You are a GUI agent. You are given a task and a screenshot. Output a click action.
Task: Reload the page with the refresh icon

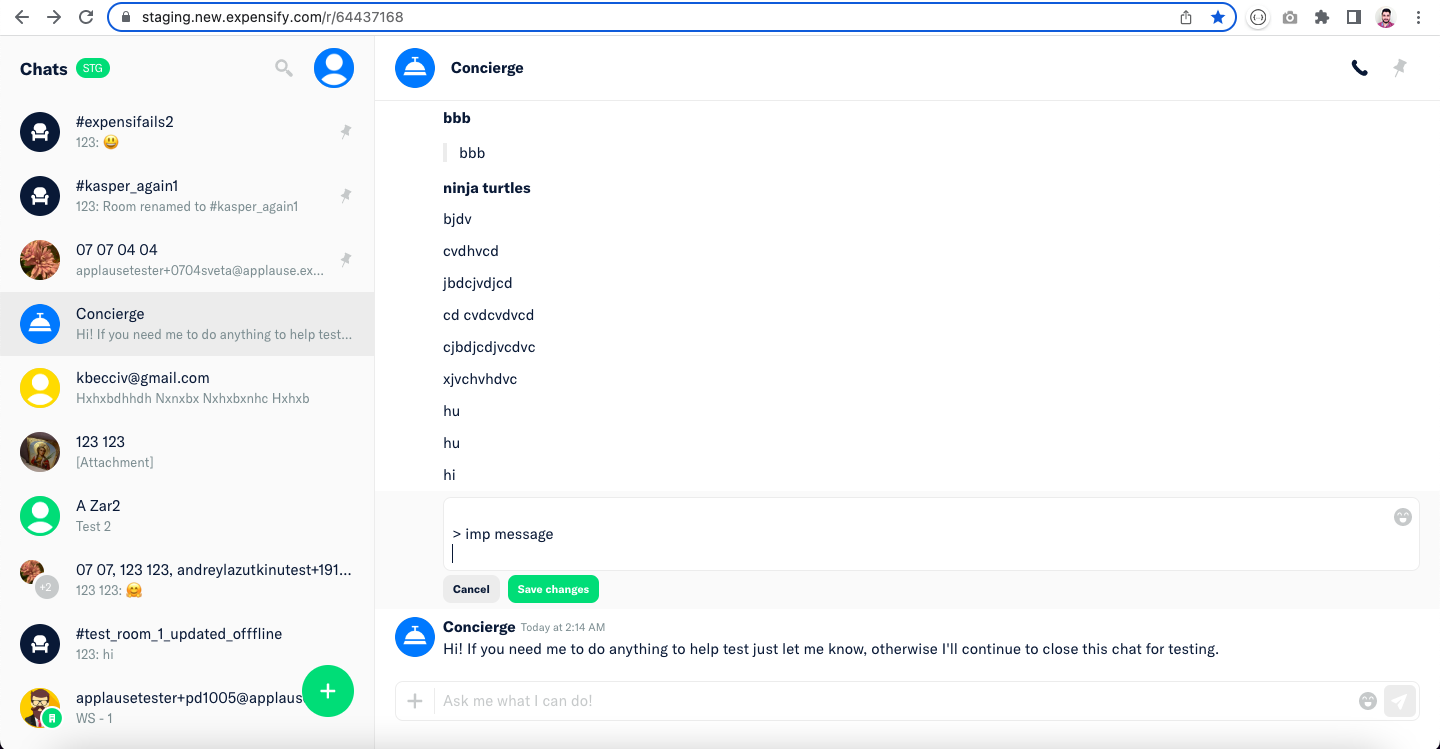86,17
